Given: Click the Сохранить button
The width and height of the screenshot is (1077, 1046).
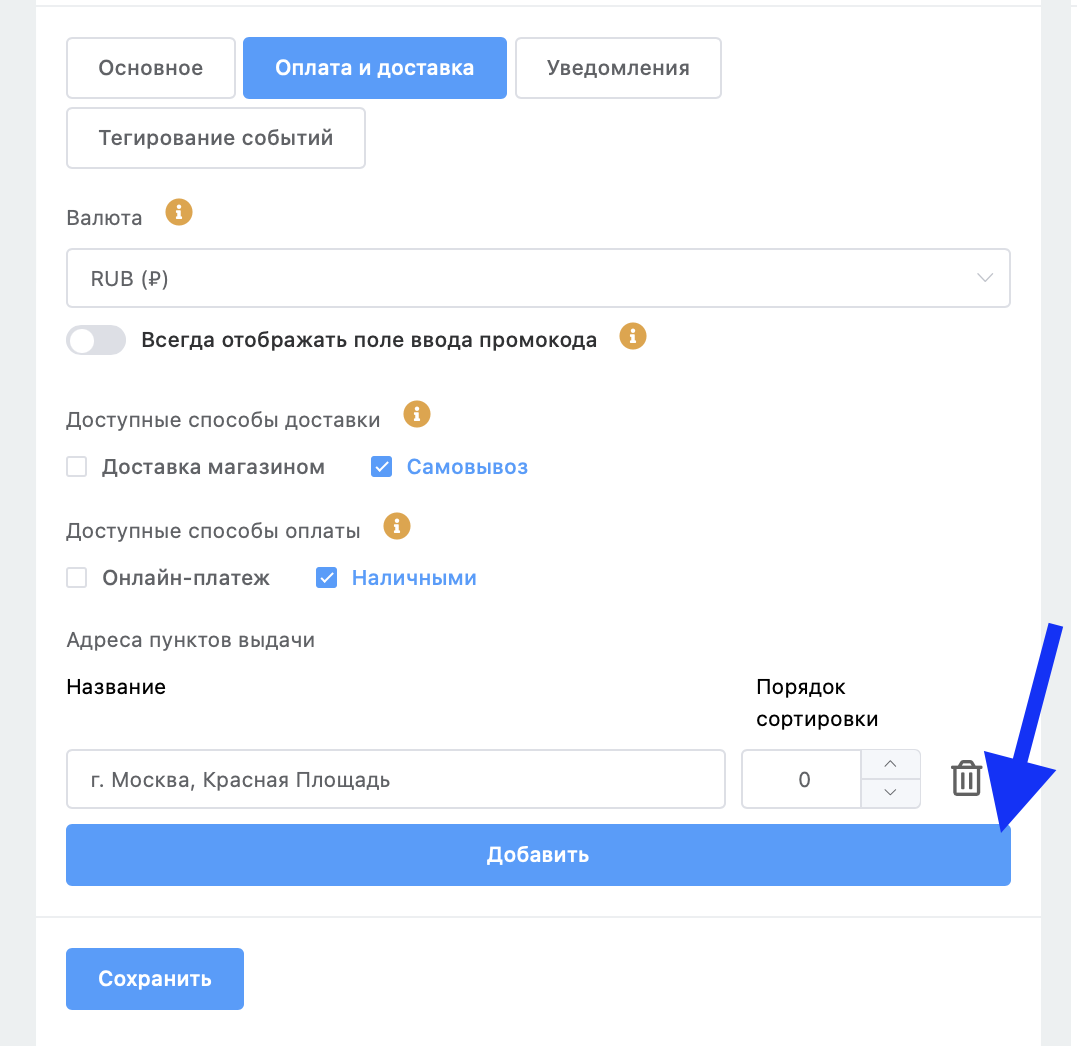Looking at the screenshot, I should click(x=155, y=979).
